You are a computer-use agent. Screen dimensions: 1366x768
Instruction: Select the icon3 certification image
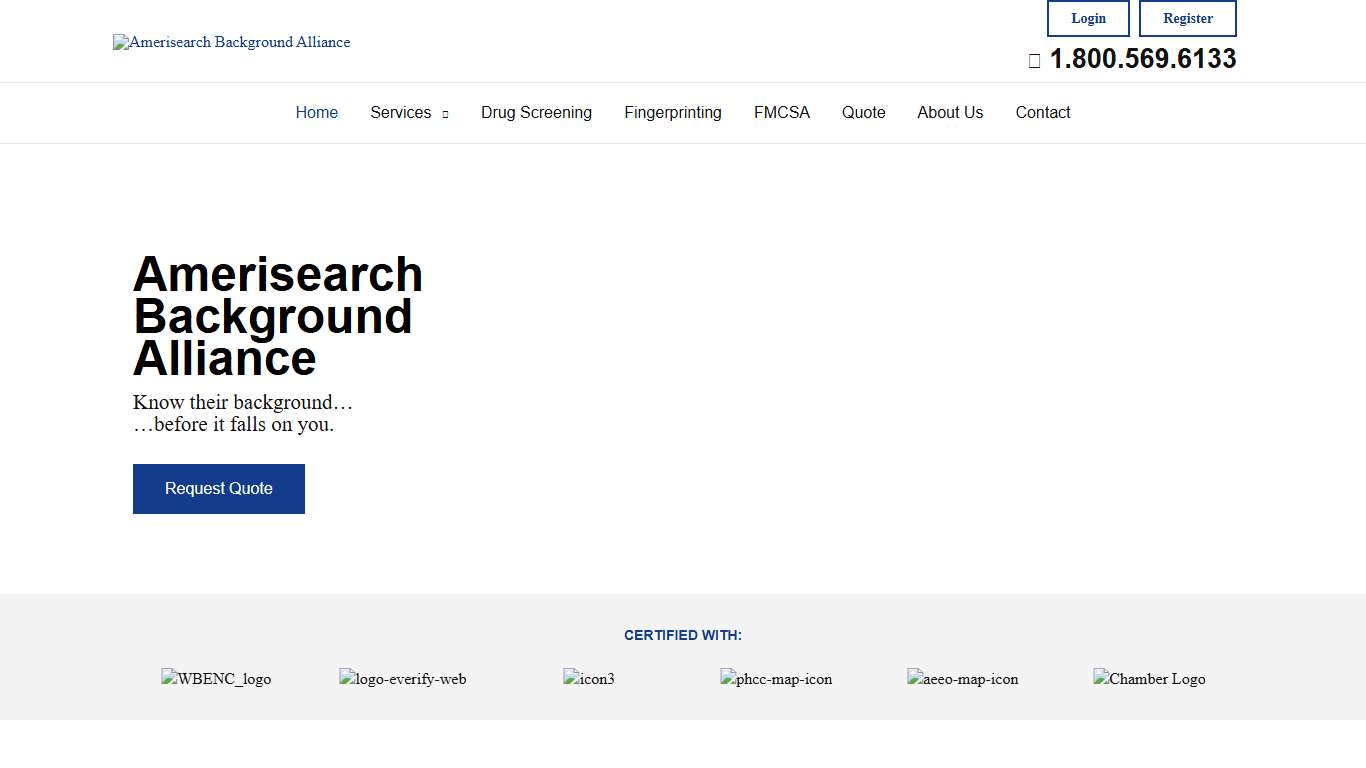click(x=589, y=678)
